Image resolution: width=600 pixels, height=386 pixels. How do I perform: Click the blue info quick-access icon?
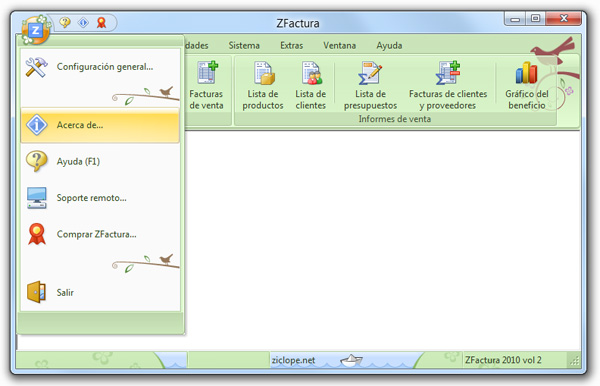click(x=83, y=23)
